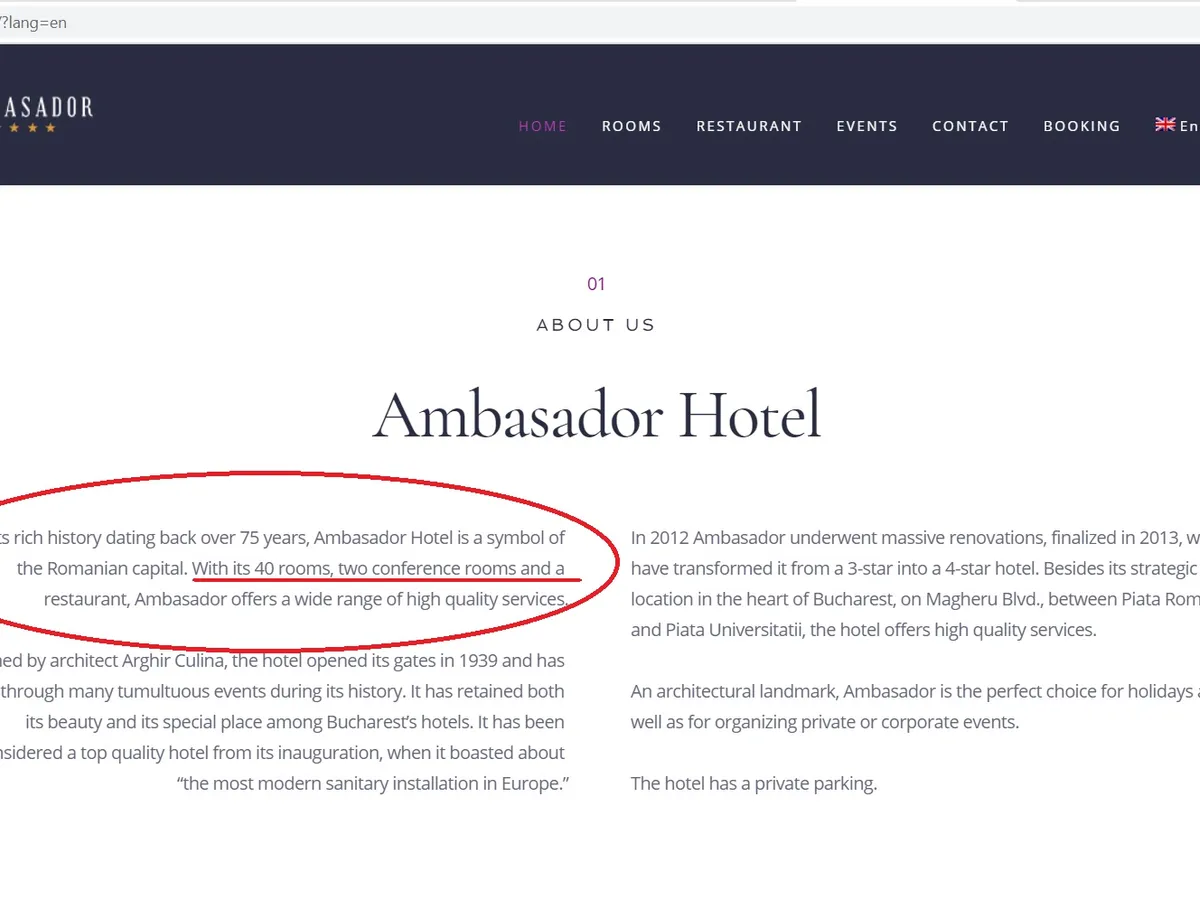This screenshot has width=1200, height=900.
Task: Click the ABOUT US section label
Action: tap(596, 325)
